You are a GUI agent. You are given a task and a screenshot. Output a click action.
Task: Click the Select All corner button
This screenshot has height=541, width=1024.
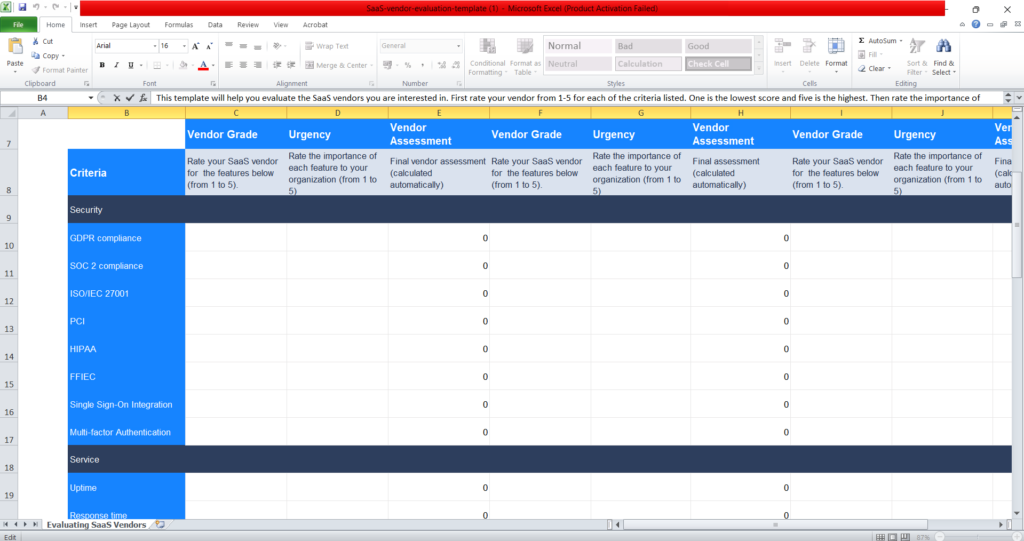pyautogui.click(x=9, y=113)
